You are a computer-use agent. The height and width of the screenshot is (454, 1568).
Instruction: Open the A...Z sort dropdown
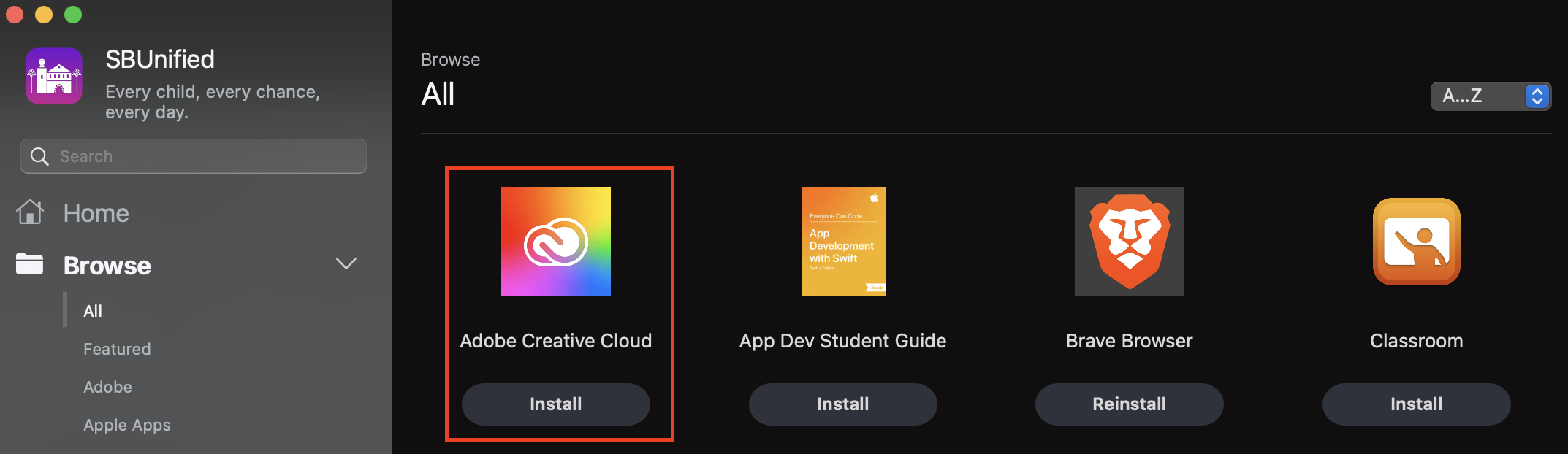point(1491,96)
